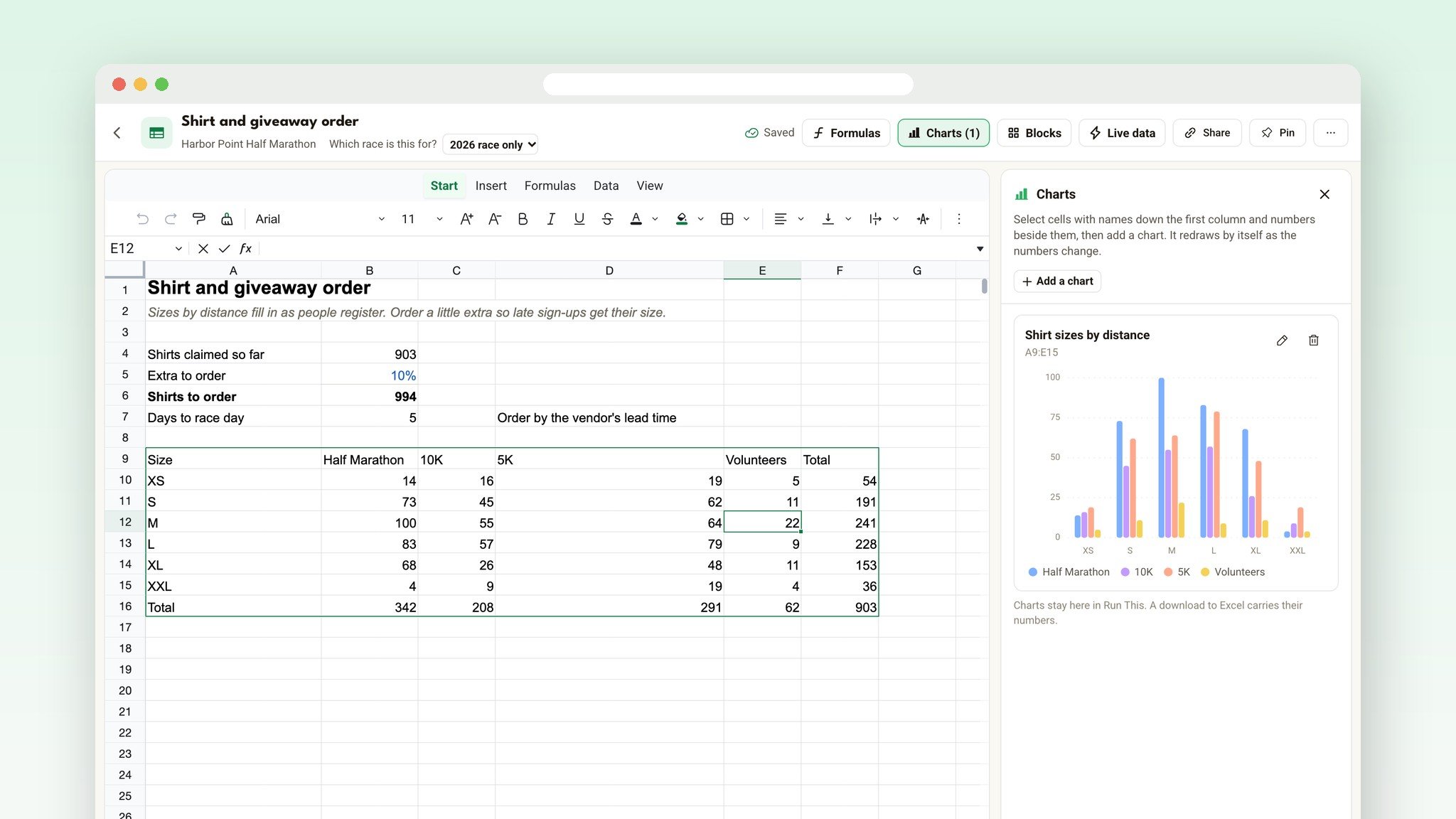This screenshot has height=819, width=1456.
Task: Click the horizontal align icon
Action: 780,219
